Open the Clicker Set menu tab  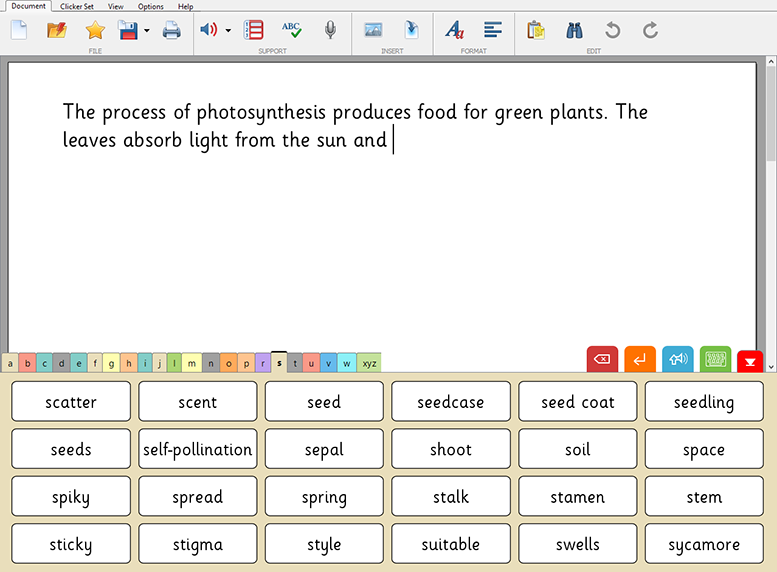point(77,6)
